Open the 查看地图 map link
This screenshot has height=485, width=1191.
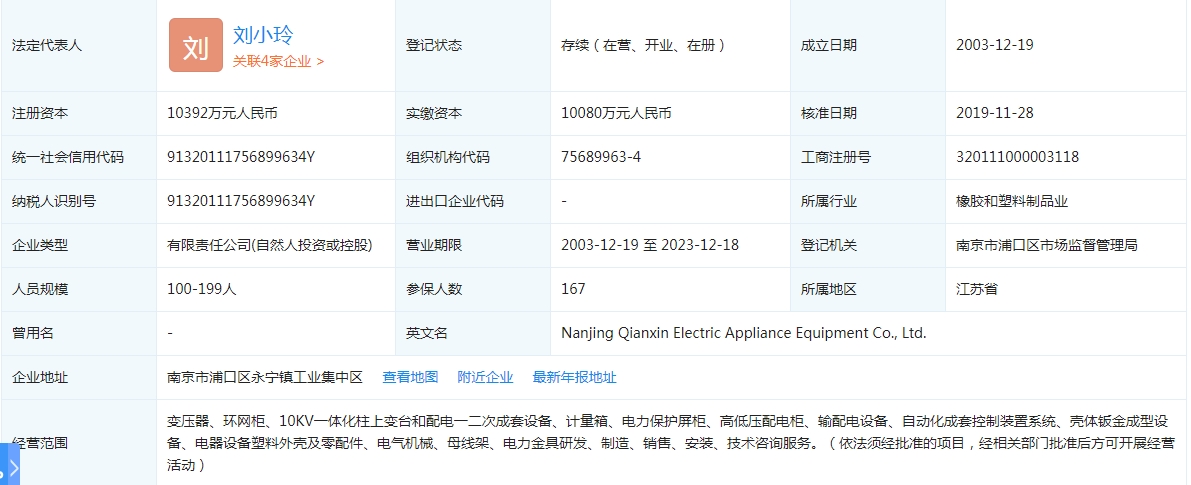click(x=410, y=377)
